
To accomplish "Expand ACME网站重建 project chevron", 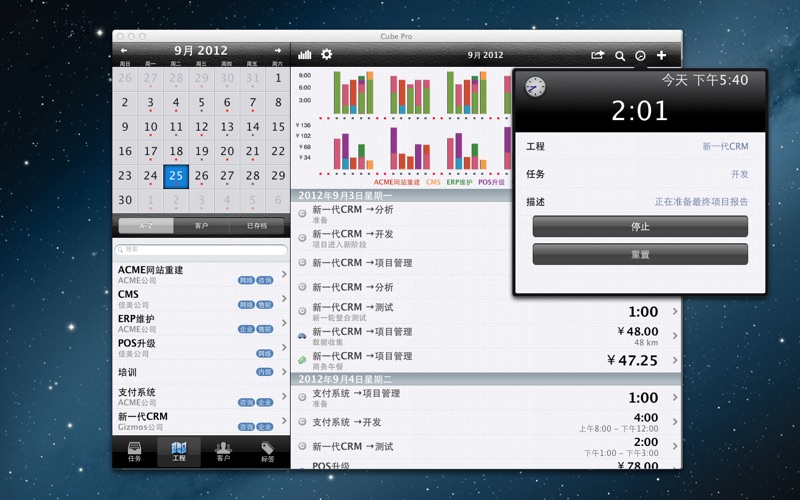I will click(x=284, y=274).
